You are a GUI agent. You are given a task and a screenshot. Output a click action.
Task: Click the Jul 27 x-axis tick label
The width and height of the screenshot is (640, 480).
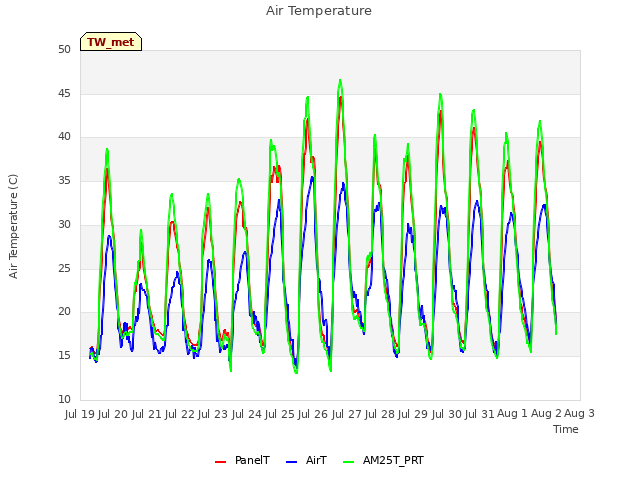pos(347,414)
